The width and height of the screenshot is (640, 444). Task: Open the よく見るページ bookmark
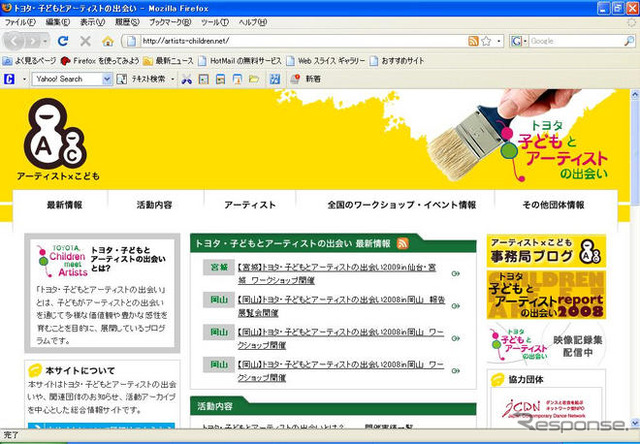(x=29, y=61)
